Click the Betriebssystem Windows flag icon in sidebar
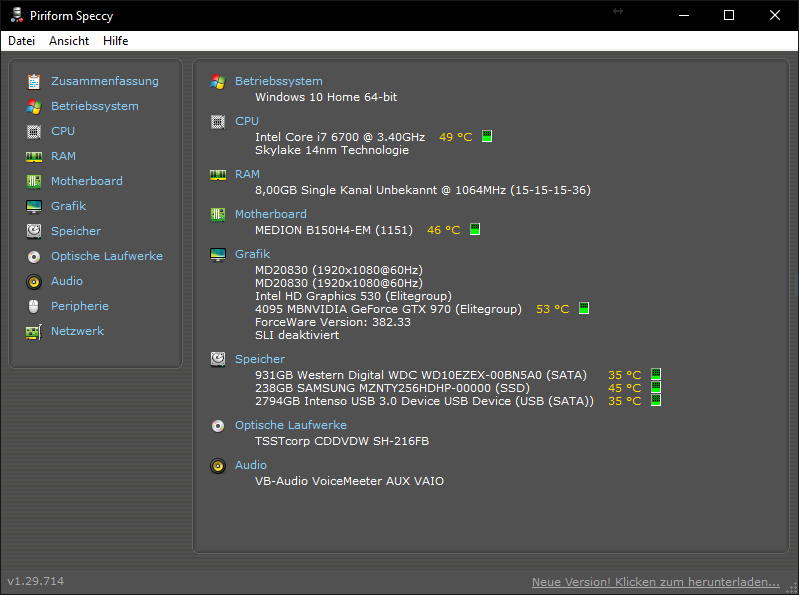The image size is (799, 595). click(34, 106)
